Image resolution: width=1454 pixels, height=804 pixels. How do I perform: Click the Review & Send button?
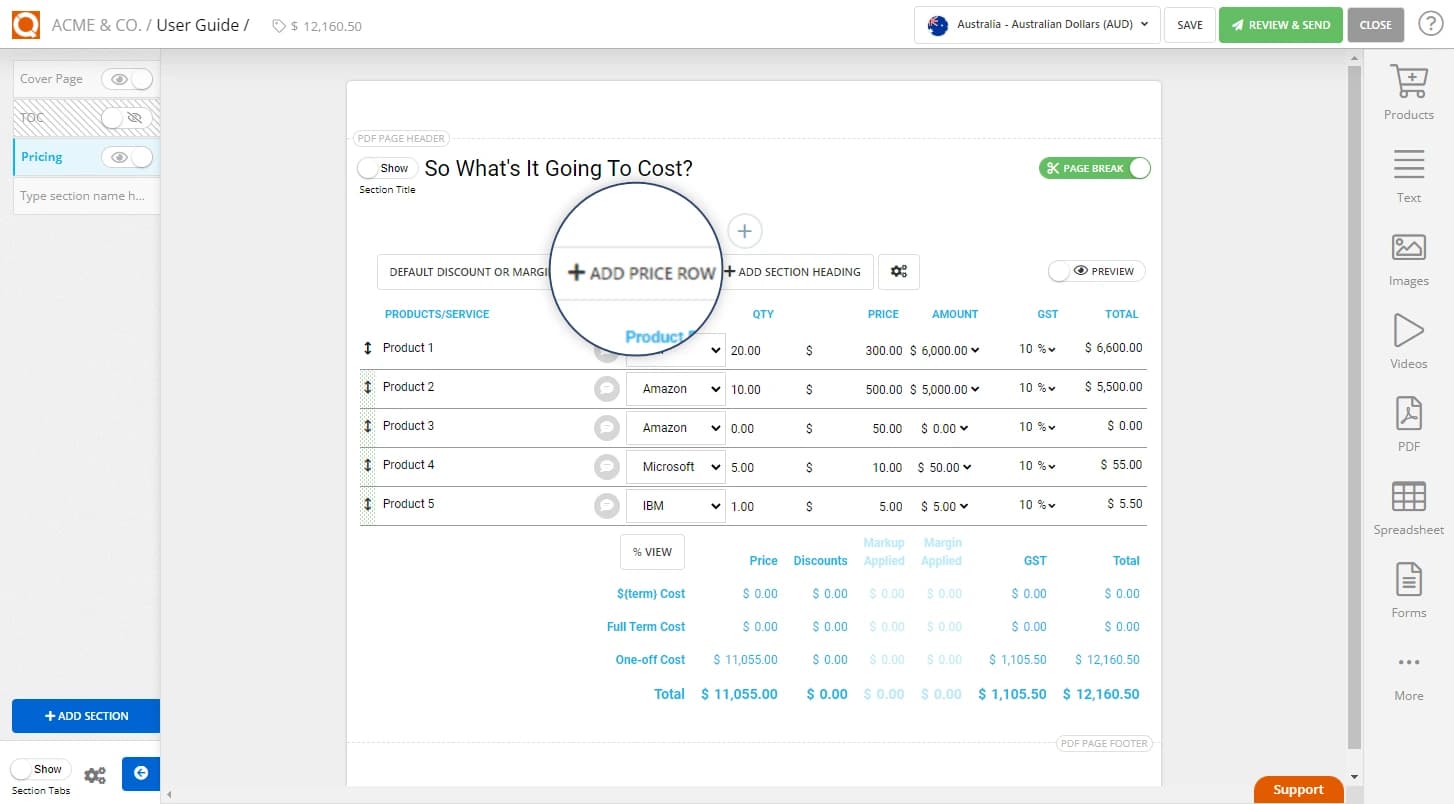click(1281, 25)
